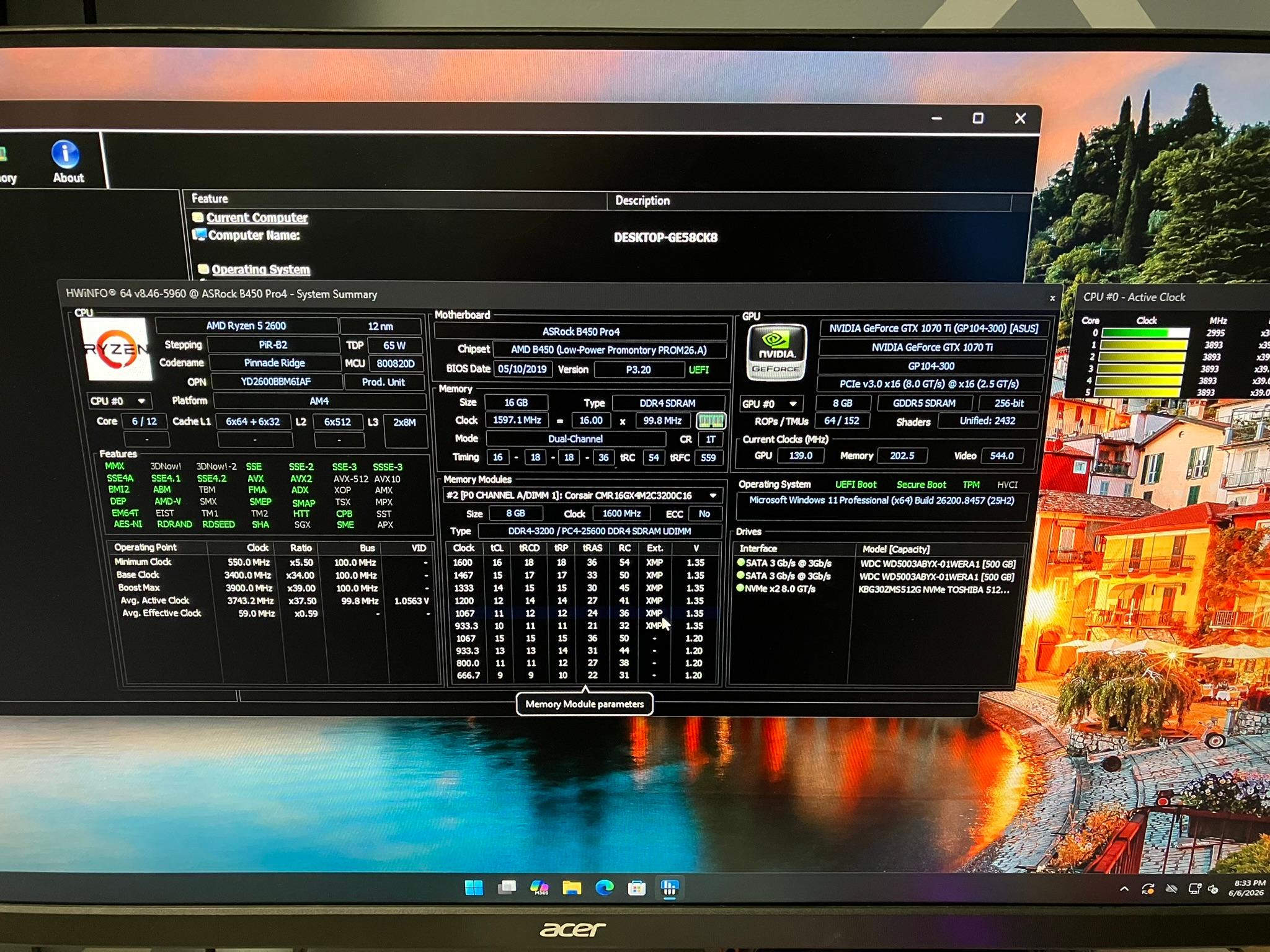Open Microsoft Store from the taskbar
The height and width of the screenshot is (952, 1270).
click(x=637, y=888)
